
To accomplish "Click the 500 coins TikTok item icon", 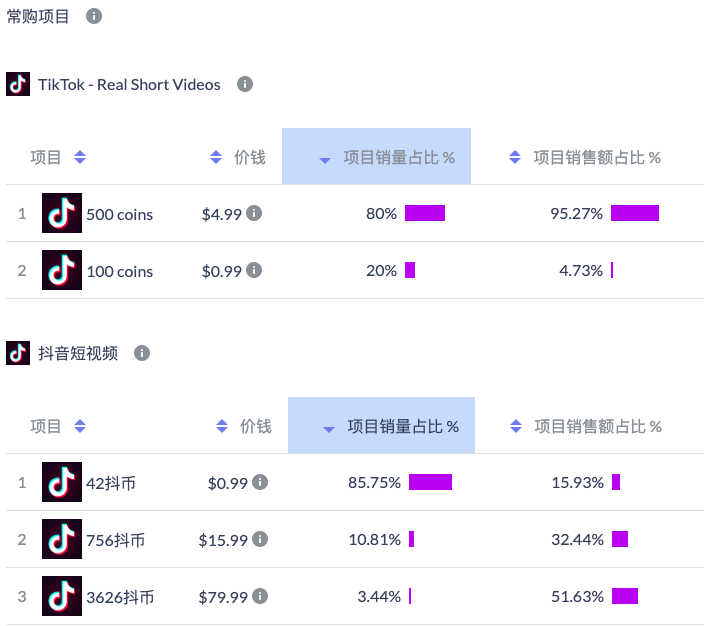I will 62,213.
